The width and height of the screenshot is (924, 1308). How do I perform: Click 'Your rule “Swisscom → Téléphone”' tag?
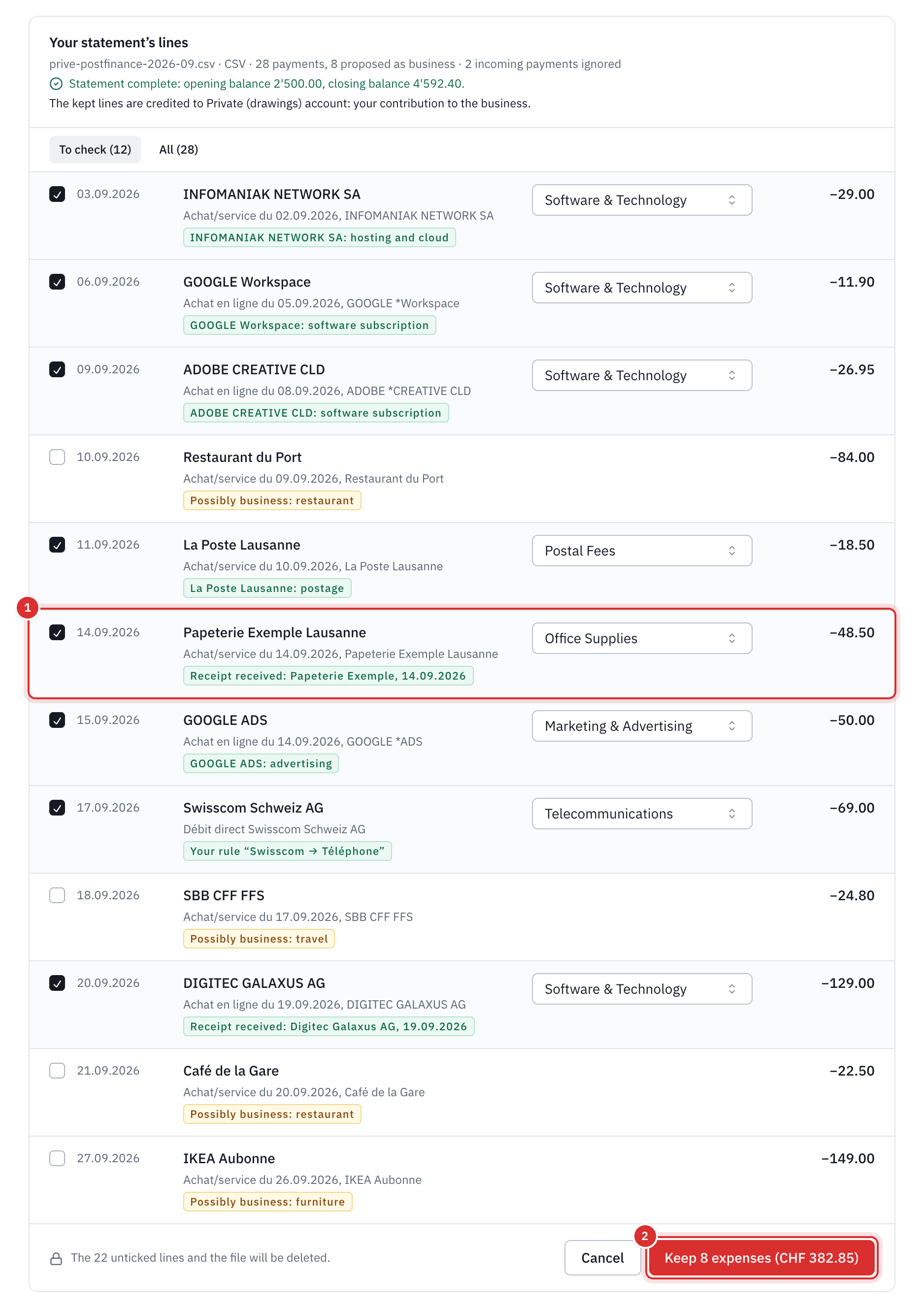click(288, 851)
